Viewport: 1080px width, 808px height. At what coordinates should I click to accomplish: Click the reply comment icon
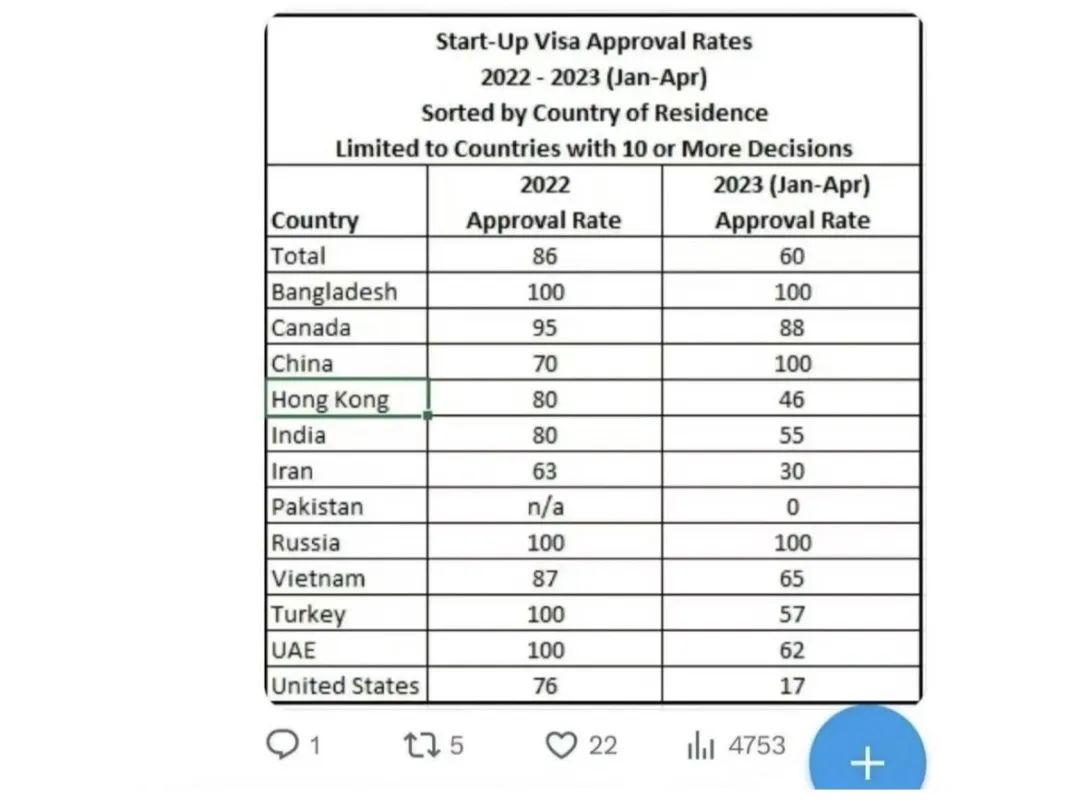(282, 745)
